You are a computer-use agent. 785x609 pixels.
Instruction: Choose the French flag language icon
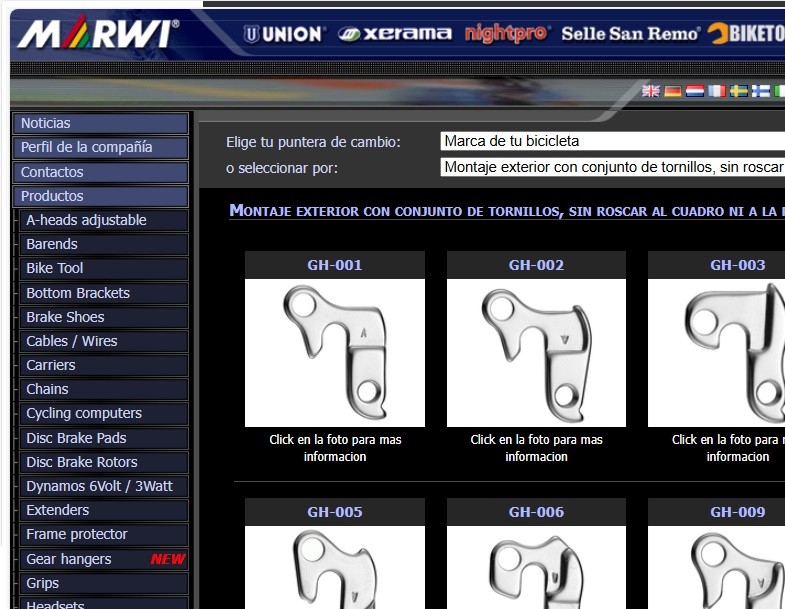click(717, 91)
